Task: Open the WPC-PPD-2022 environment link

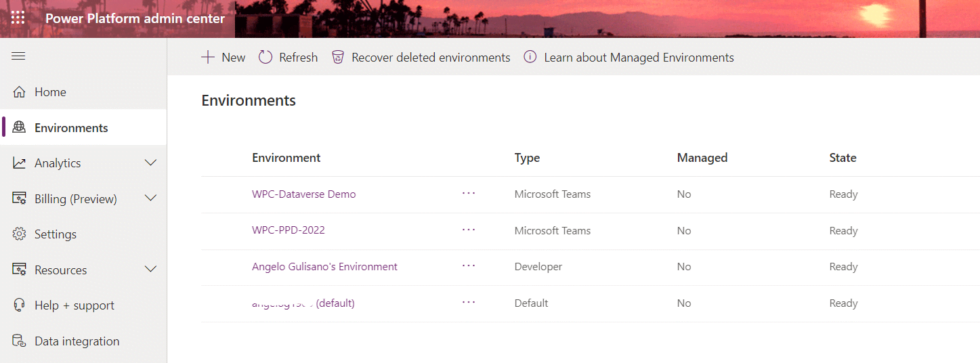Action: 288,231
